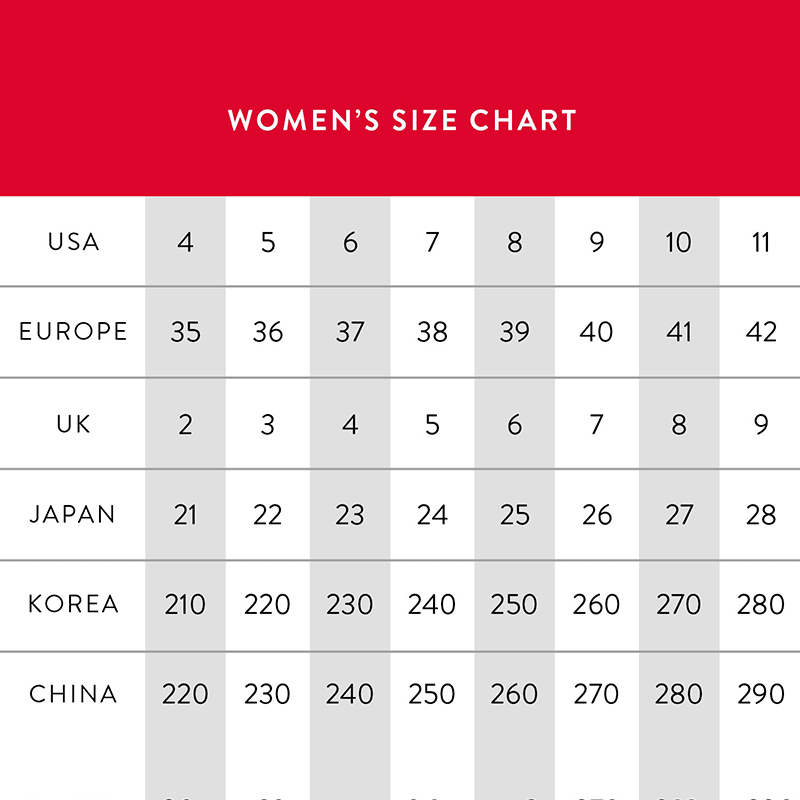Click Europe size 40 cell
The image size is (800, 800).
597,332
